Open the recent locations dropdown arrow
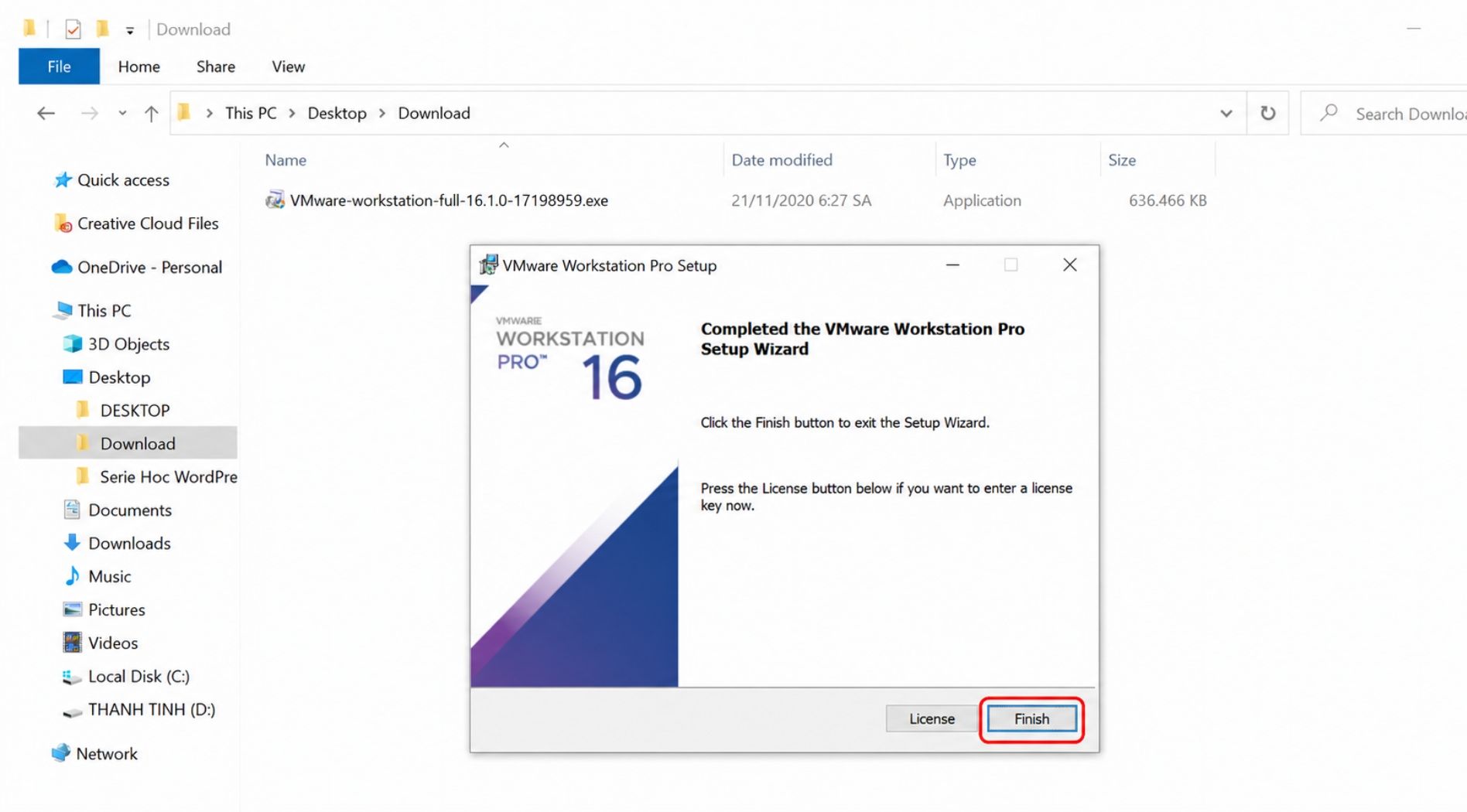 point(122,114)
